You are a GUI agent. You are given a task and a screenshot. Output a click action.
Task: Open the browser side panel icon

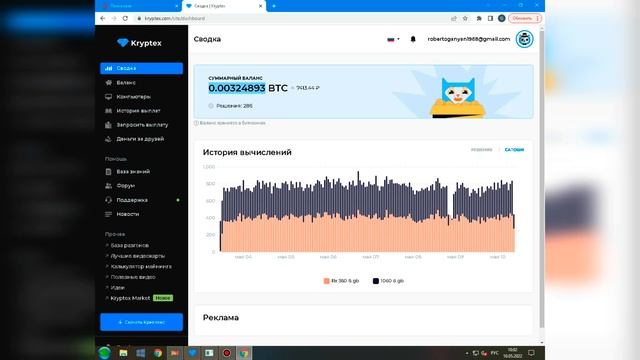(x=490, y=18)
